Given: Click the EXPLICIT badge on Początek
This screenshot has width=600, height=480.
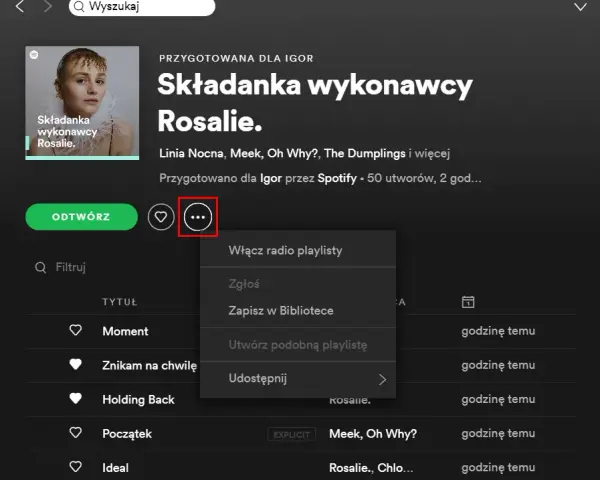Looking at the screenshot, I should click(292, 434).
